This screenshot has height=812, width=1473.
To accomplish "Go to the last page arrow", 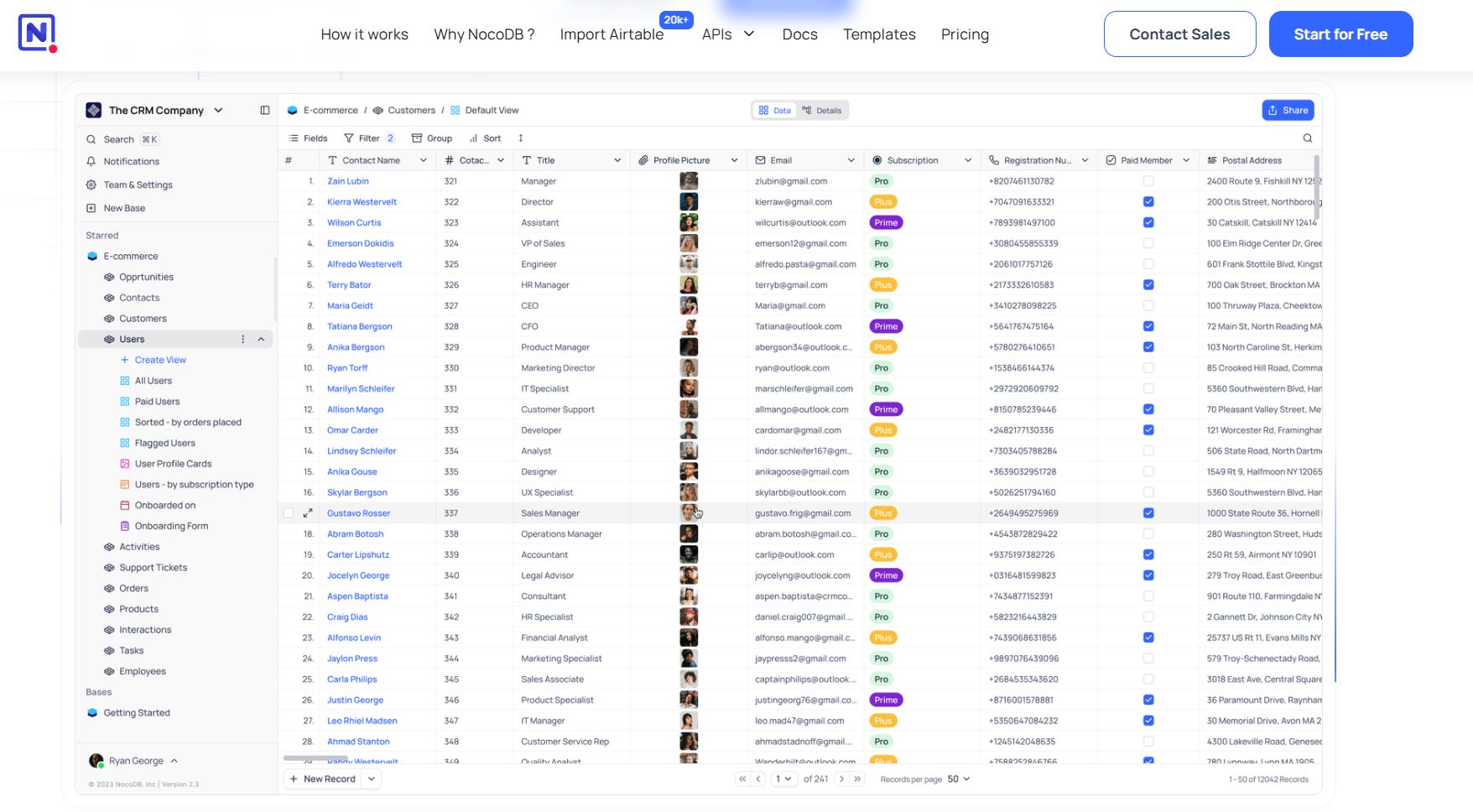I will 857,779.
